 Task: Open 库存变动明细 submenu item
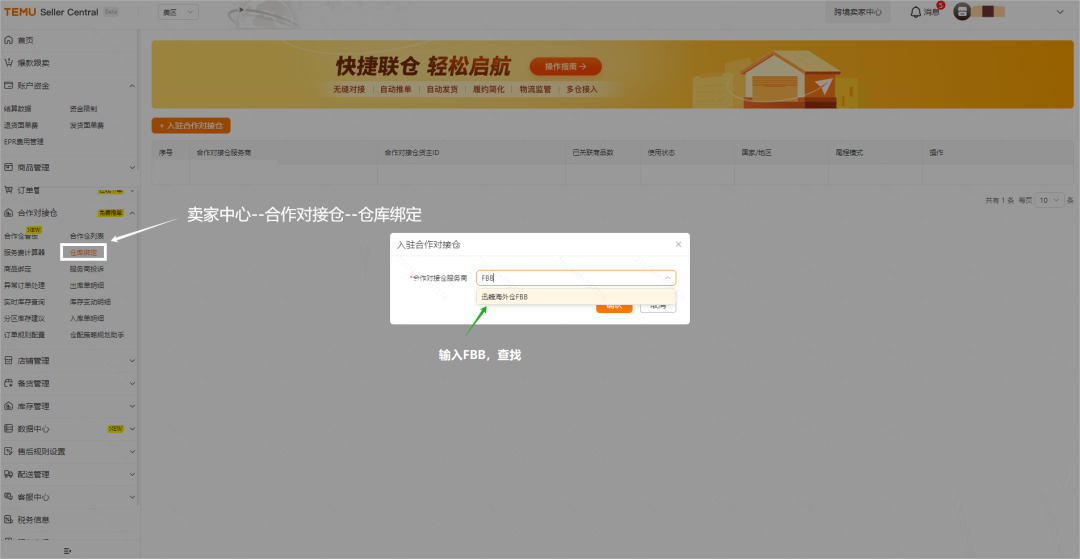(90, 302)
